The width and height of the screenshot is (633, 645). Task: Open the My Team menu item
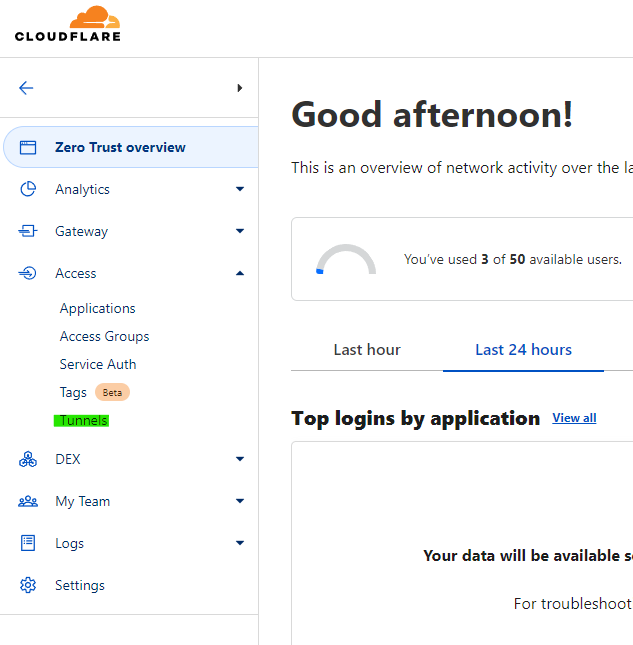pyautogui.click(x=83, y=501)
